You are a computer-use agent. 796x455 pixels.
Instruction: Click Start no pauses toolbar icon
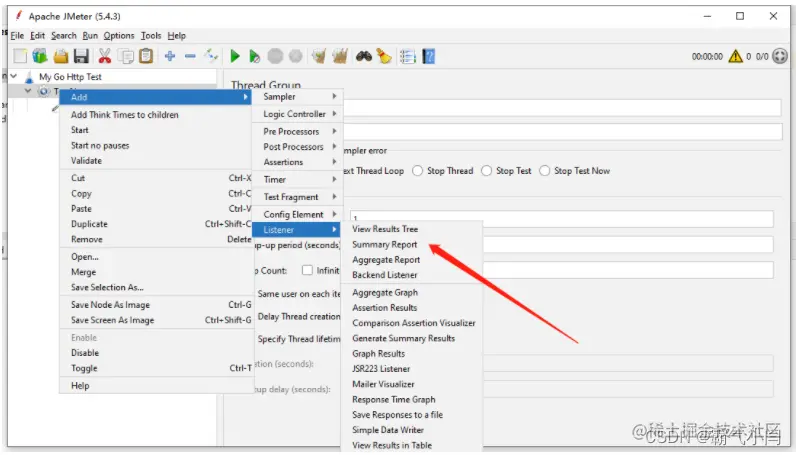pos(254,56)
